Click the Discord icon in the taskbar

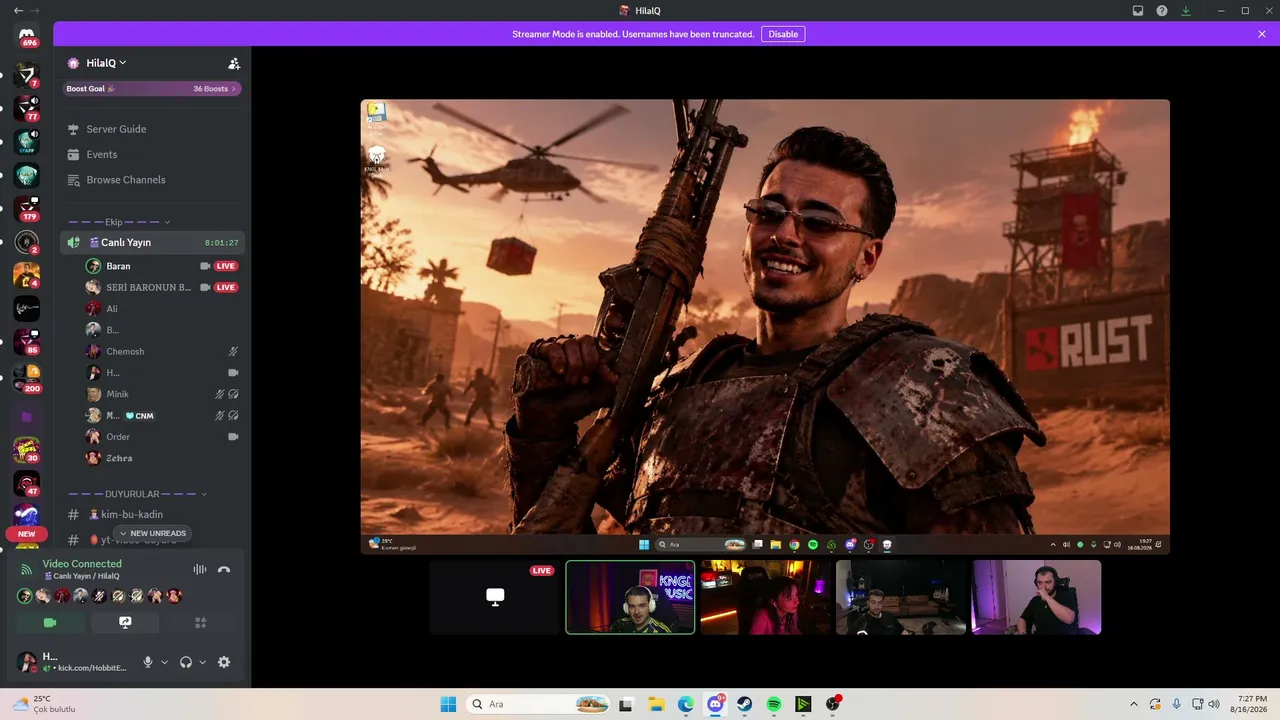pyautogui.click(x=715, y=704)
